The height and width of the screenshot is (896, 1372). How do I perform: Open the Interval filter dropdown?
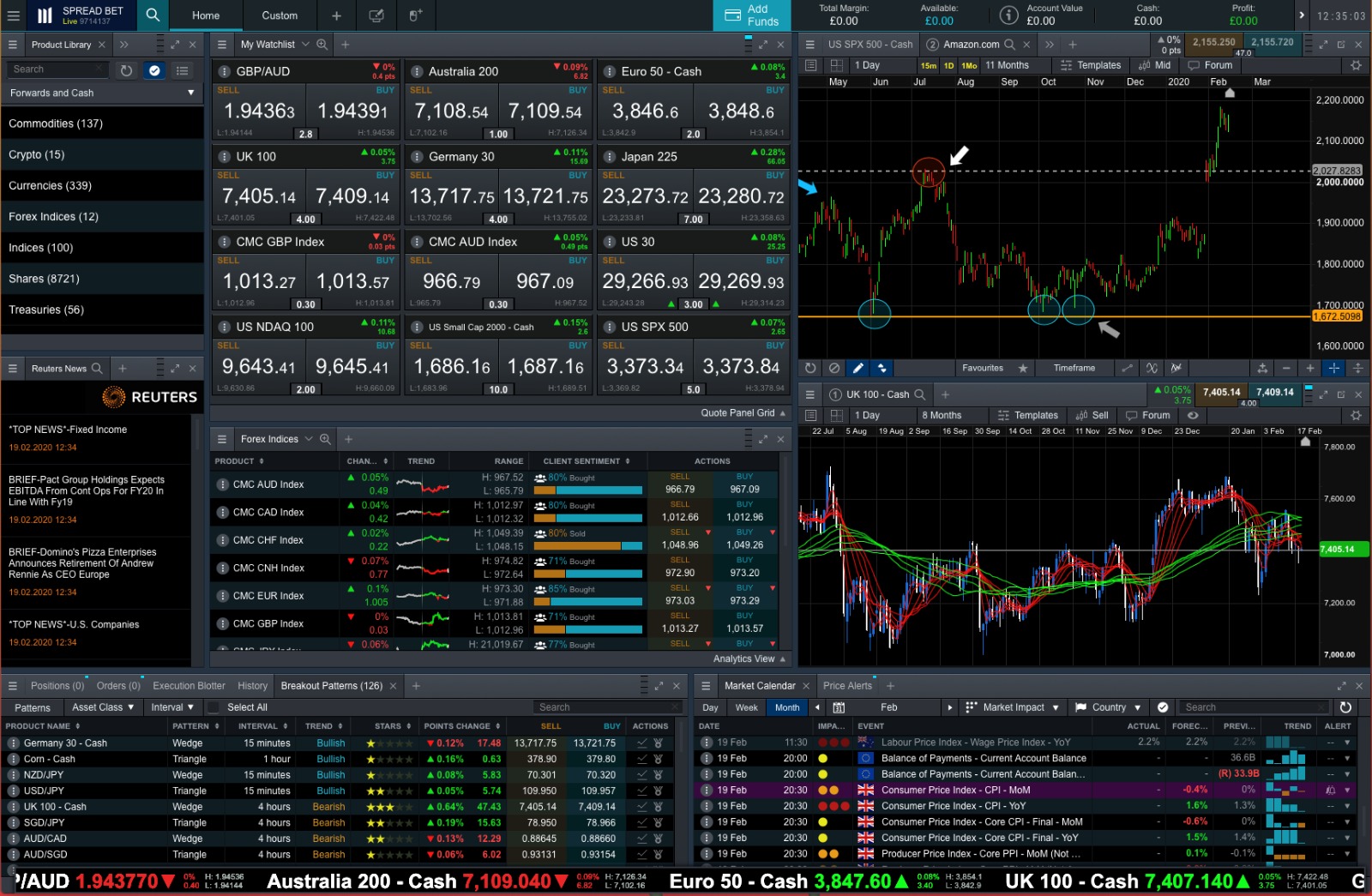pyautogui.click(x=171, y=707)
